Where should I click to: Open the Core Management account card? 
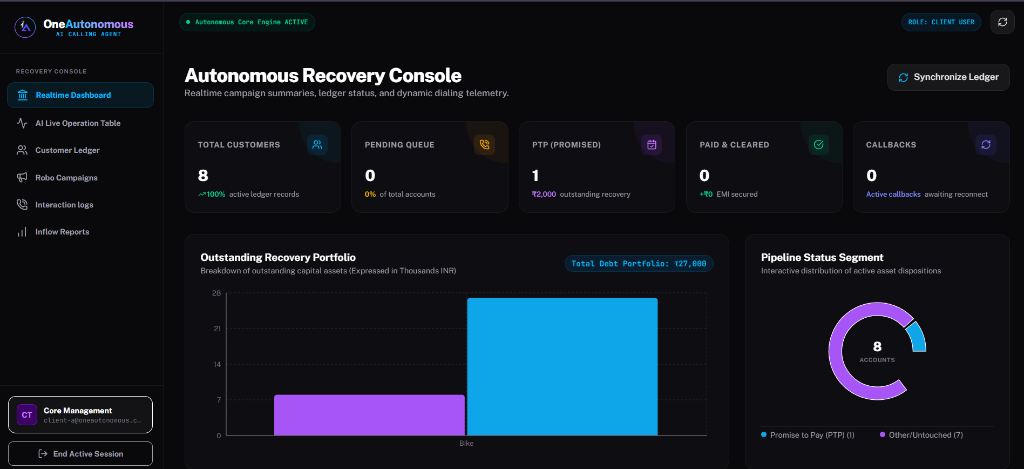80,415
